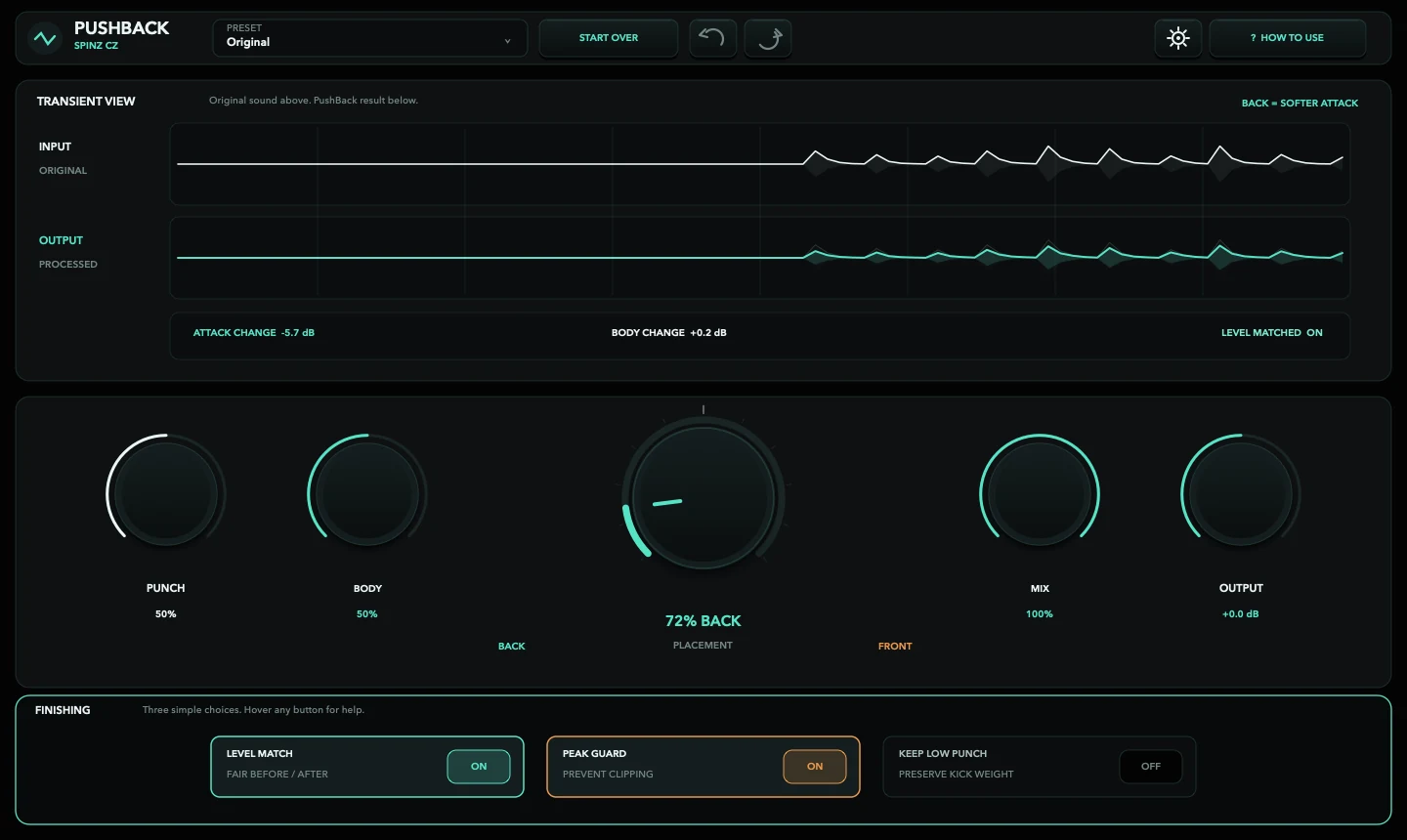Viewport: 1407px width, 840px height.
Task: Open the How To Use help
Action: [x=1287, y=38]
